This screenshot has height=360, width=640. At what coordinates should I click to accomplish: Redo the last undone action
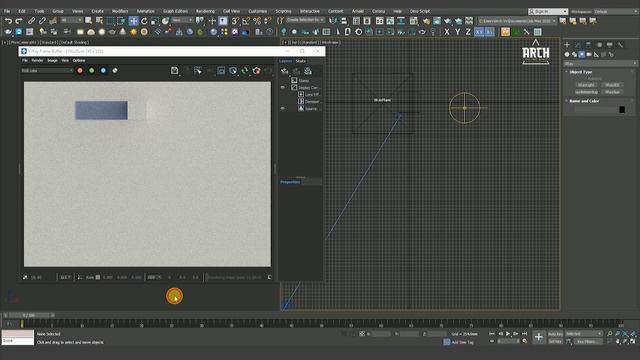coord(19,21)
